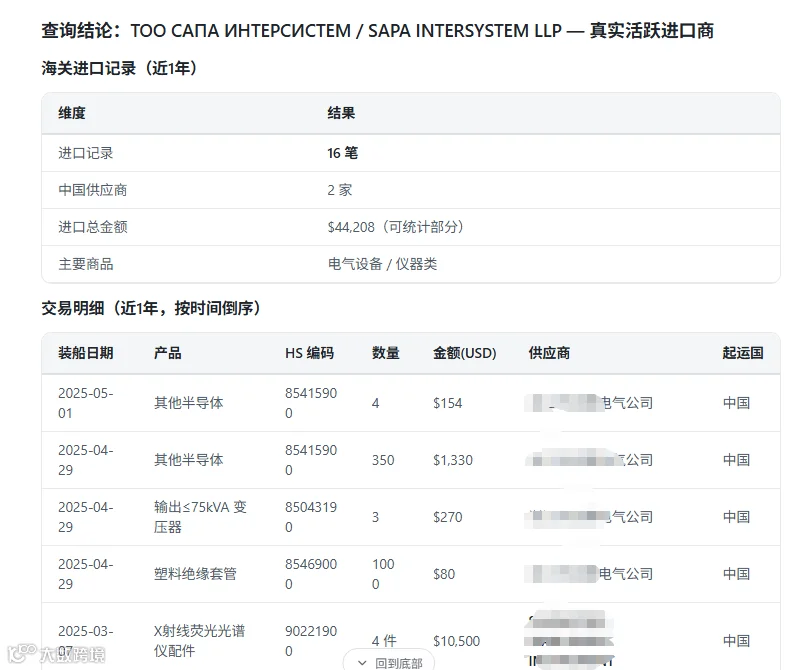This screenshot has width=802, height=670.
Task: Click the 结果 column header
Action: tap(341, 113)
